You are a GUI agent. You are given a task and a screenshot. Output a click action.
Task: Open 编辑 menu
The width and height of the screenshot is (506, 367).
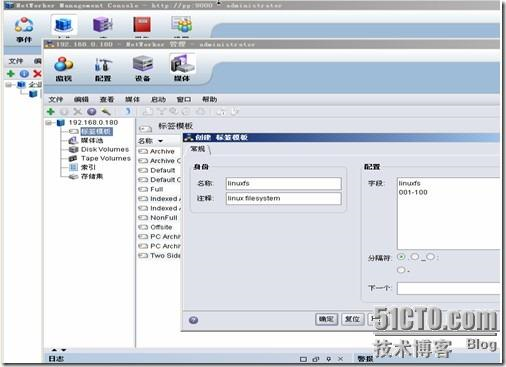pos(81,99)
